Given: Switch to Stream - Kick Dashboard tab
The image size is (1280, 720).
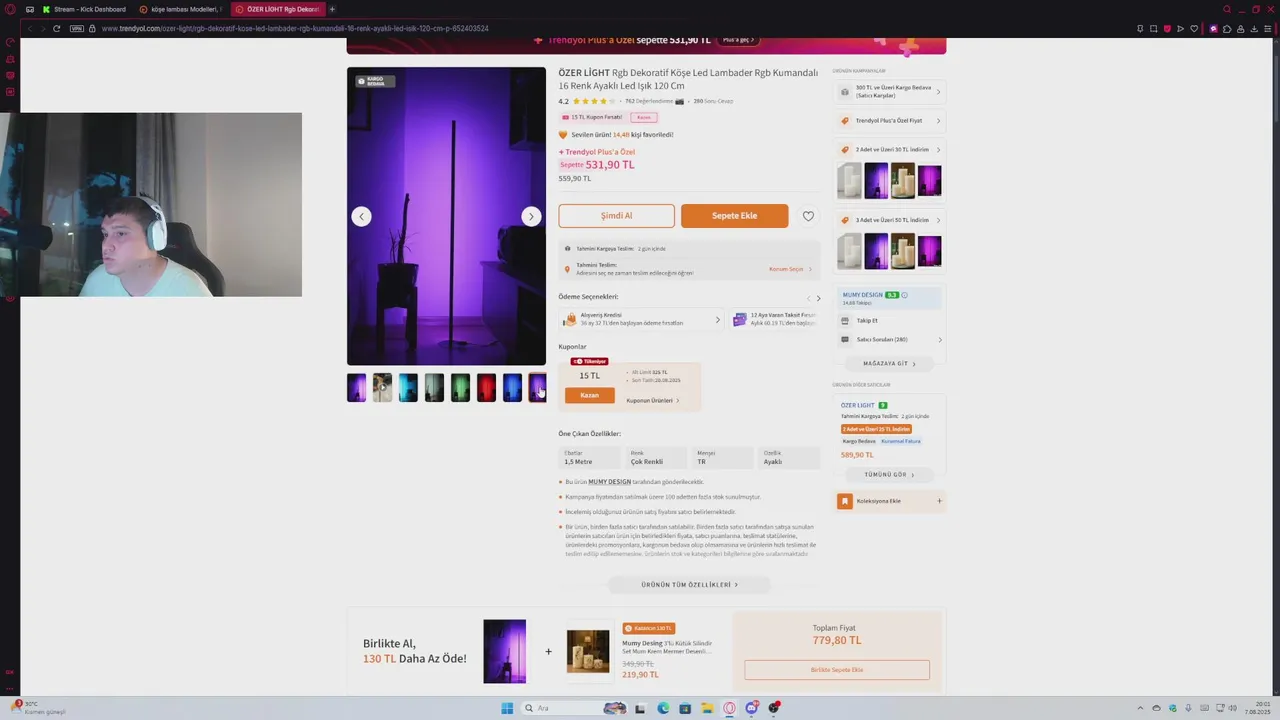Looking at the screenshot, I should (x=84, y=9).
